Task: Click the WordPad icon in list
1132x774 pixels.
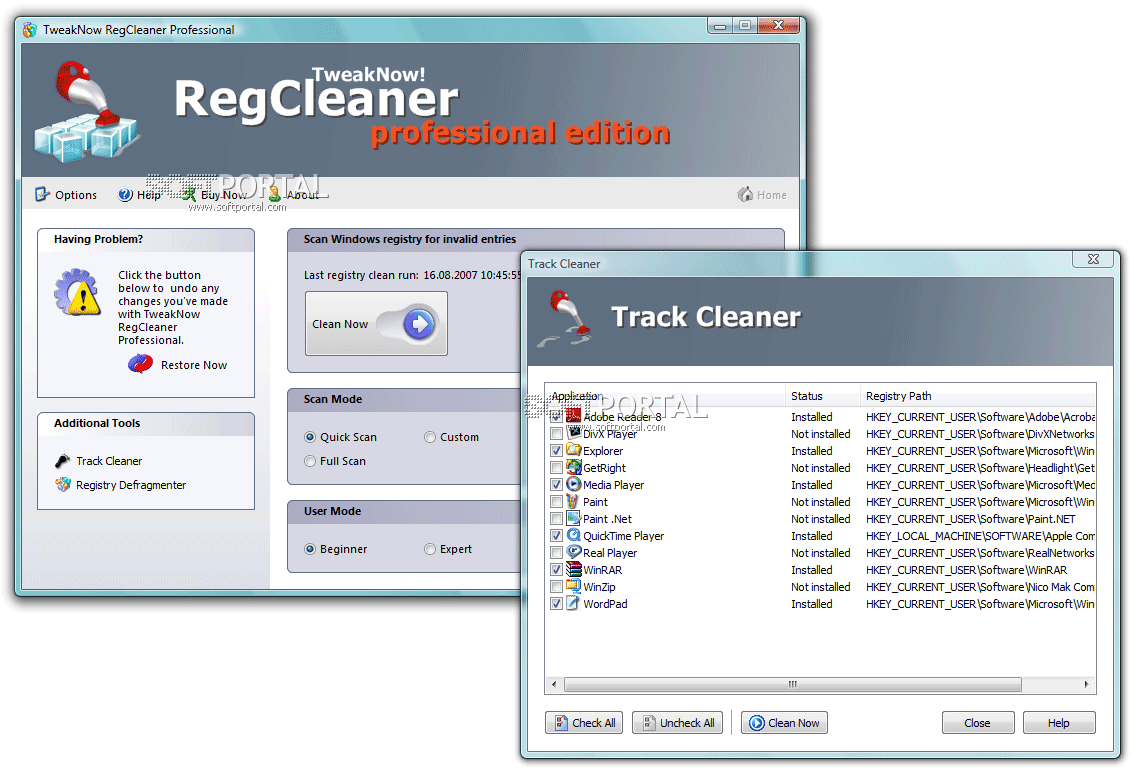Action: 573,603
